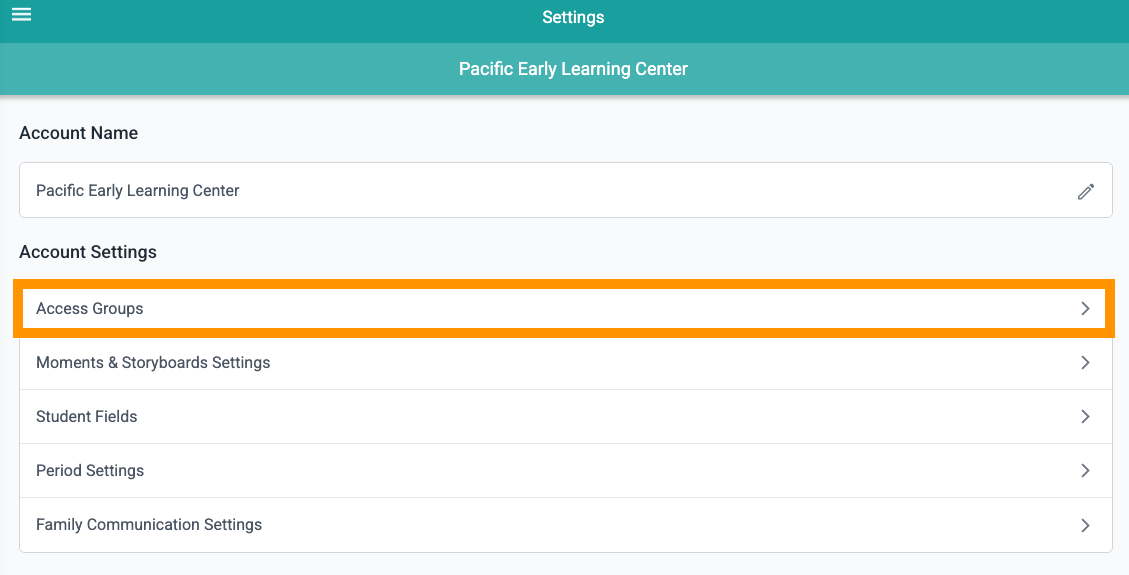Go to the Student Fields label text
The image size is (1129, 575).
(86, 417)
